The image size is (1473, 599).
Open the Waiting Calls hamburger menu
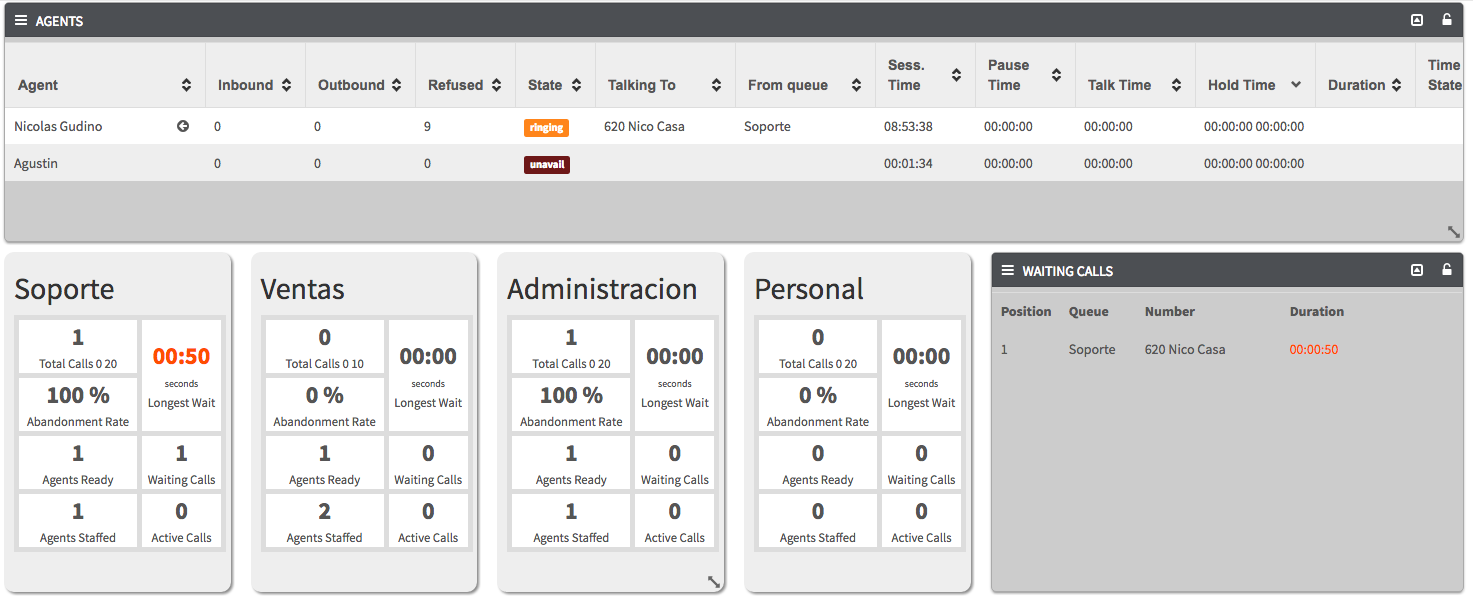click(x=1008, y=271)
